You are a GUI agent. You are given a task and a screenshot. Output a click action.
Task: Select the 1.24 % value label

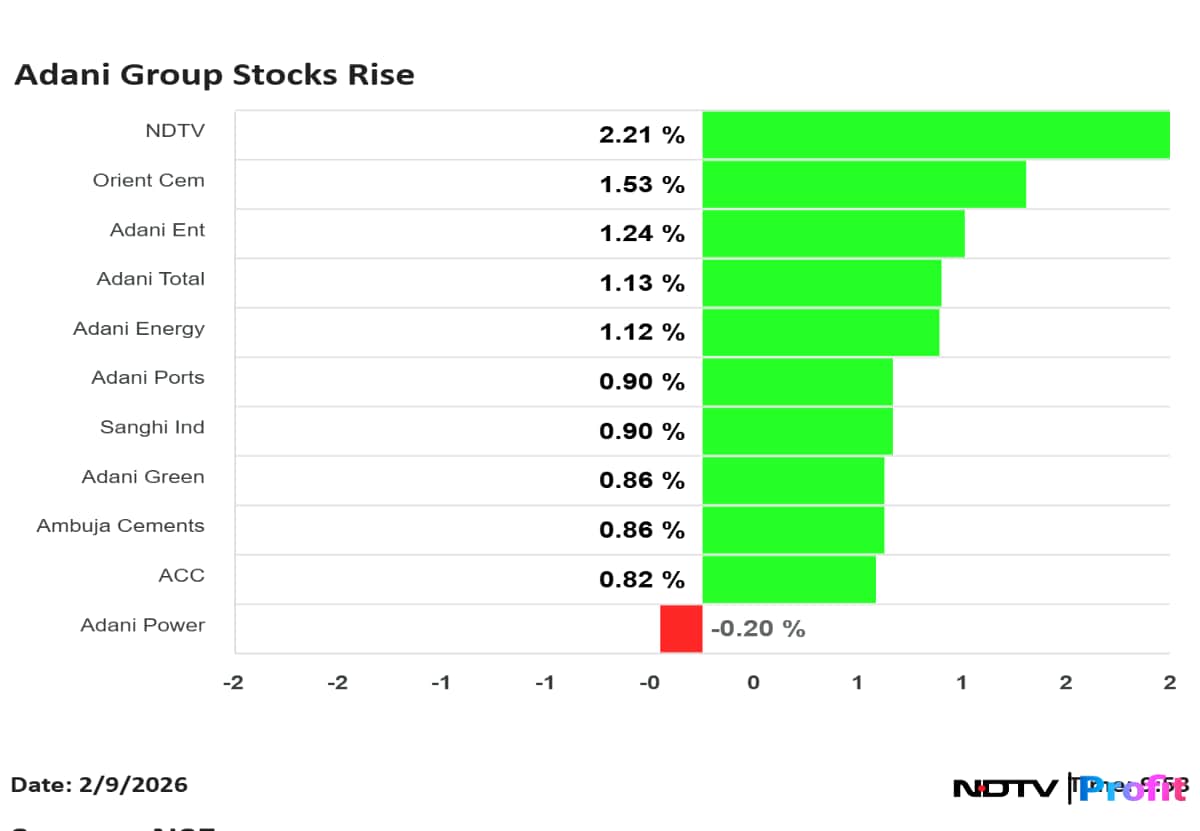tap(641, 234)
